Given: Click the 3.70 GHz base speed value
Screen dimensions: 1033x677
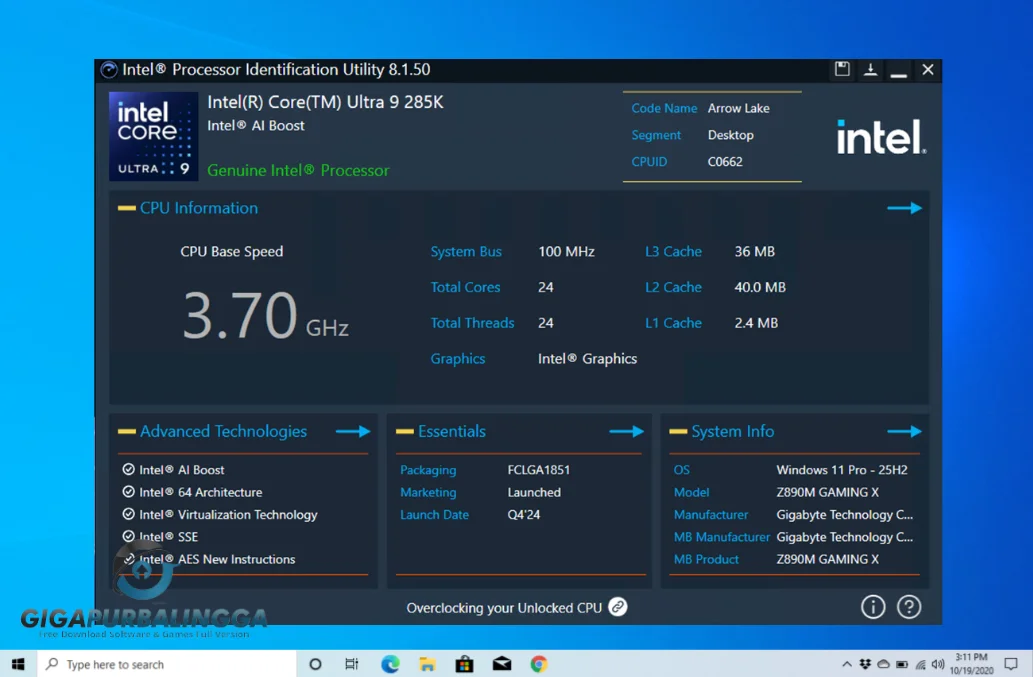Looking at the screenshot, I should 265,316.
